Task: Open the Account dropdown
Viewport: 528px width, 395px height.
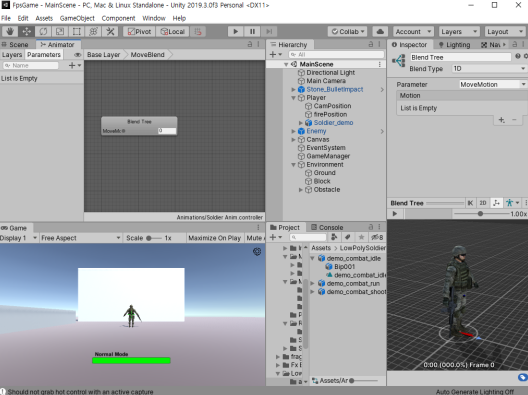Action: pyautogui.click(x=413, y=32)
